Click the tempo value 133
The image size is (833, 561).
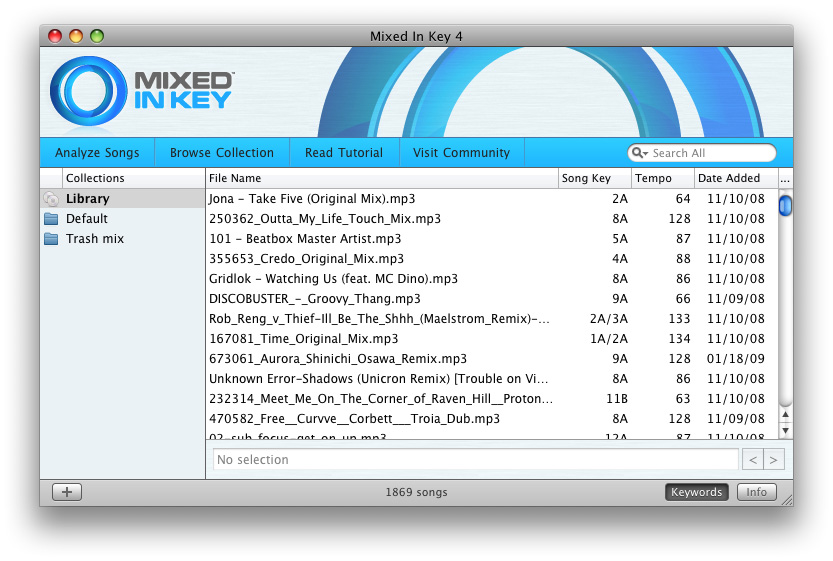(x=679, y=319)
